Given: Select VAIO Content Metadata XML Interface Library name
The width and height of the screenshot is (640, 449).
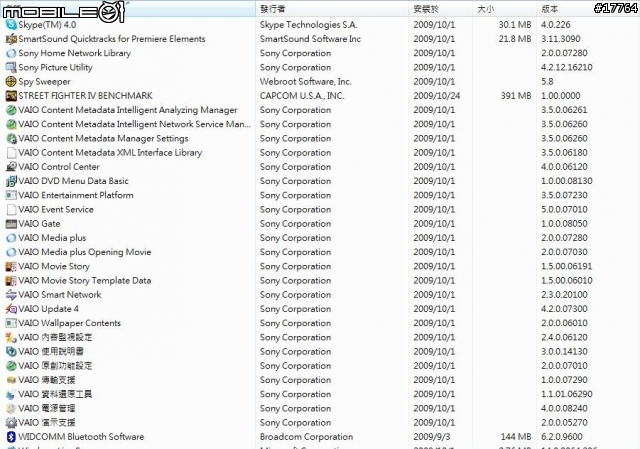Looking at the screenshot, I should tap(110, 153).
